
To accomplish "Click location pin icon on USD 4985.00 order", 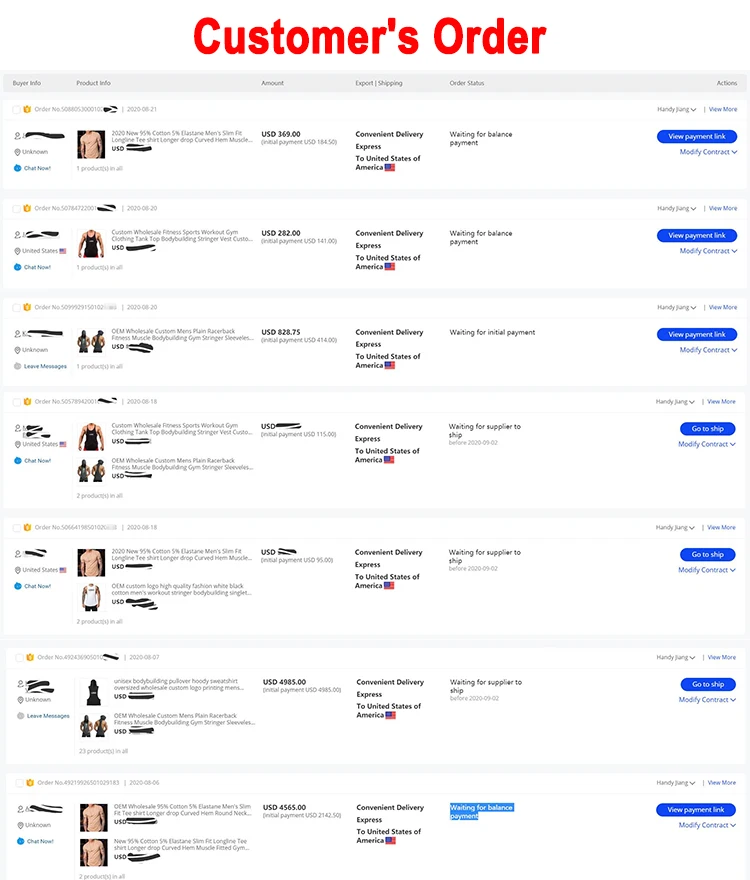I will [x=21, y=700].
